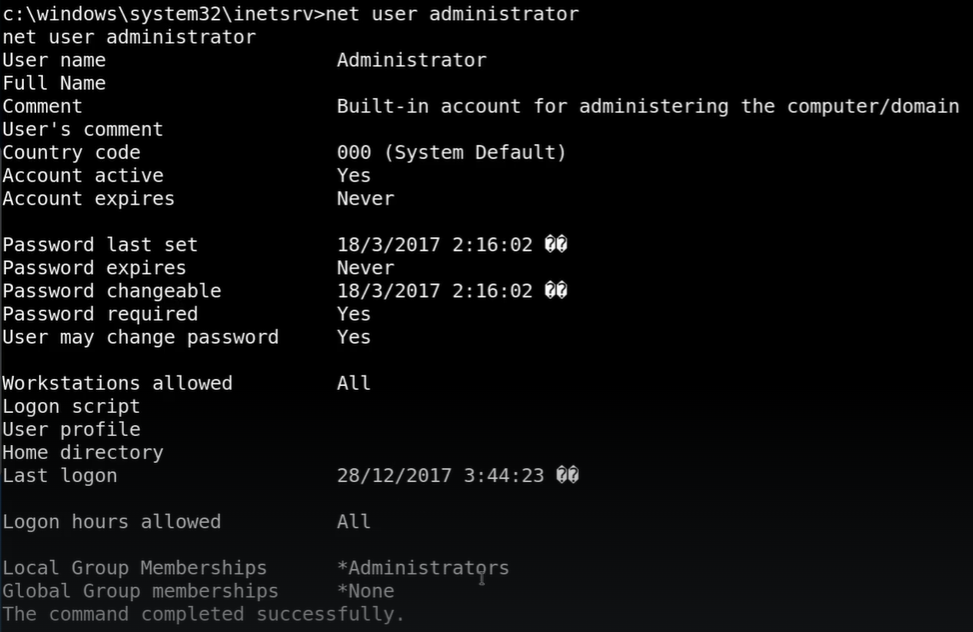Screen dimensions: 973x632
Task: Click the "Home directory" label
Action: coord(83,452)
